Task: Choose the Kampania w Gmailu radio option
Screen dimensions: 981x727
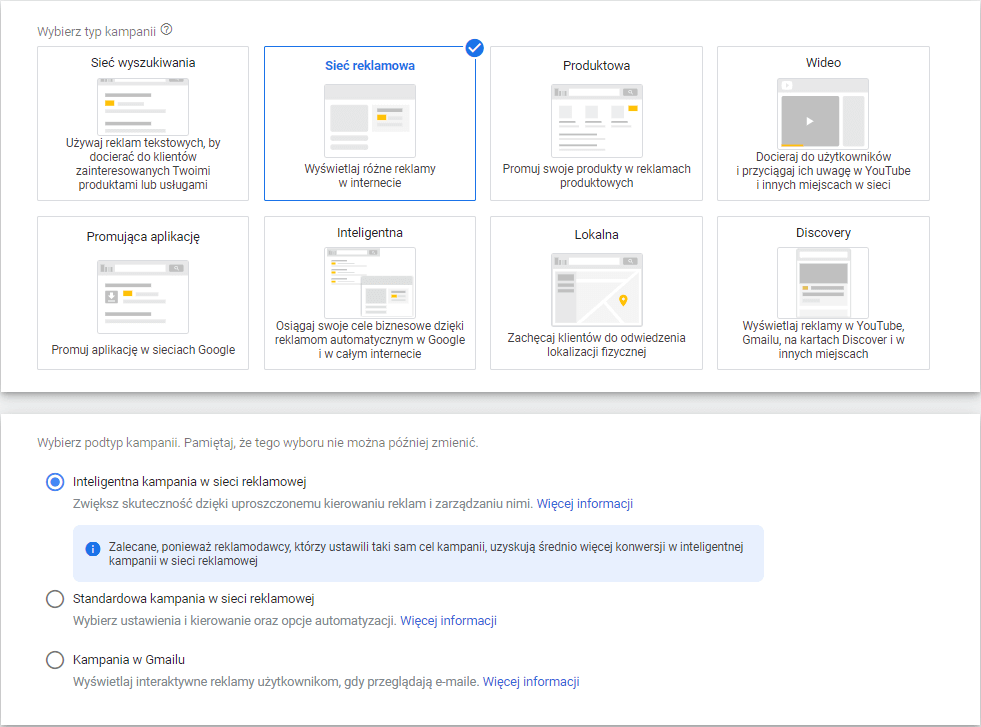Action: click(55, 660)
